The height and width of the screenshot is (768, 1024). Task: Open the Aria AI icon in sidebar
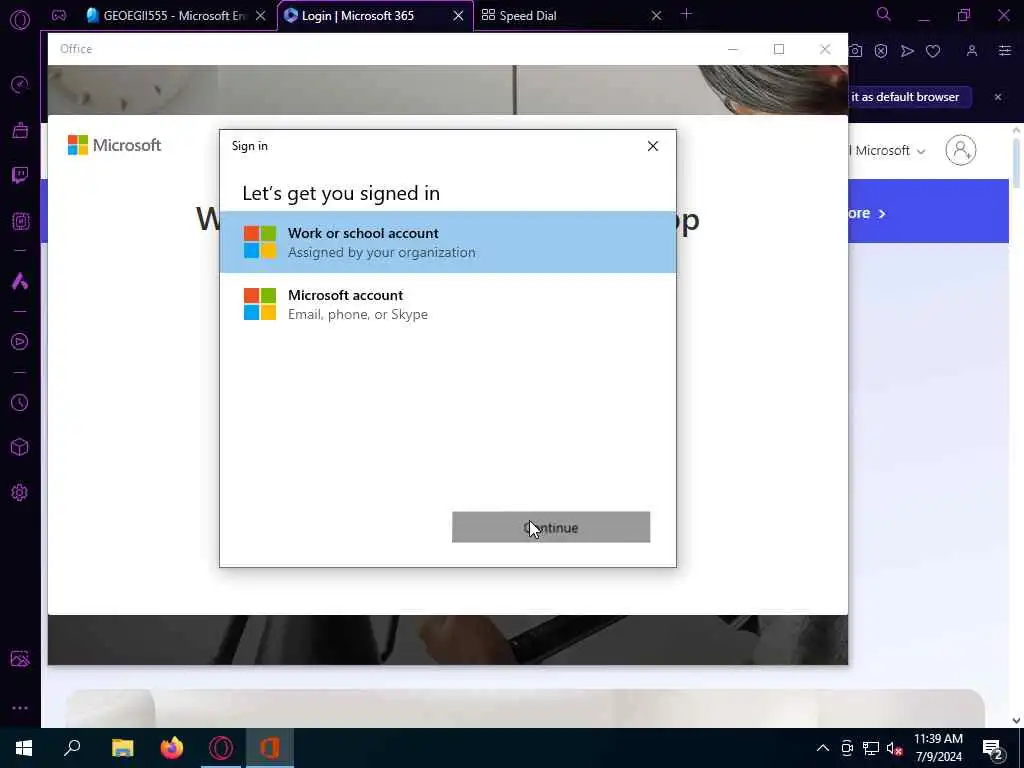tap(20, 281)
